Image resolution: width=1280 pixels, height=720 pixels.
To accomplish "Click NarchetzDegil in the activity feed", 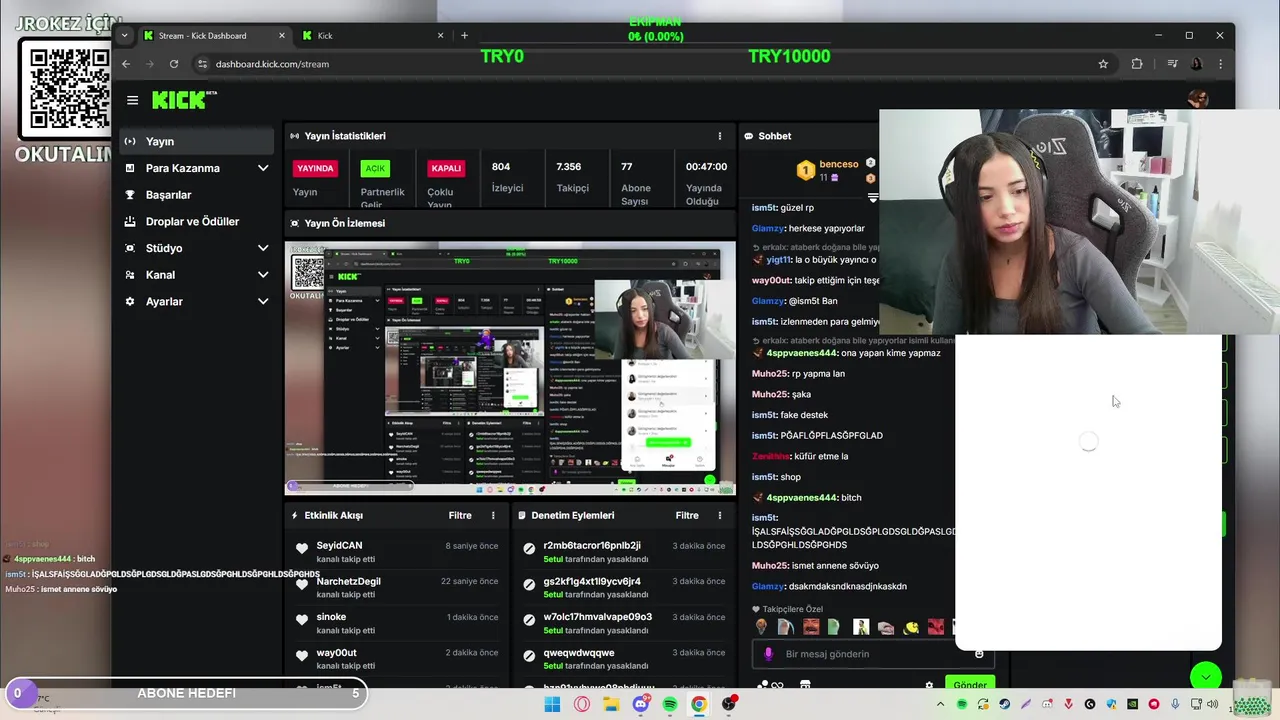I will click(x=348, y=582).
